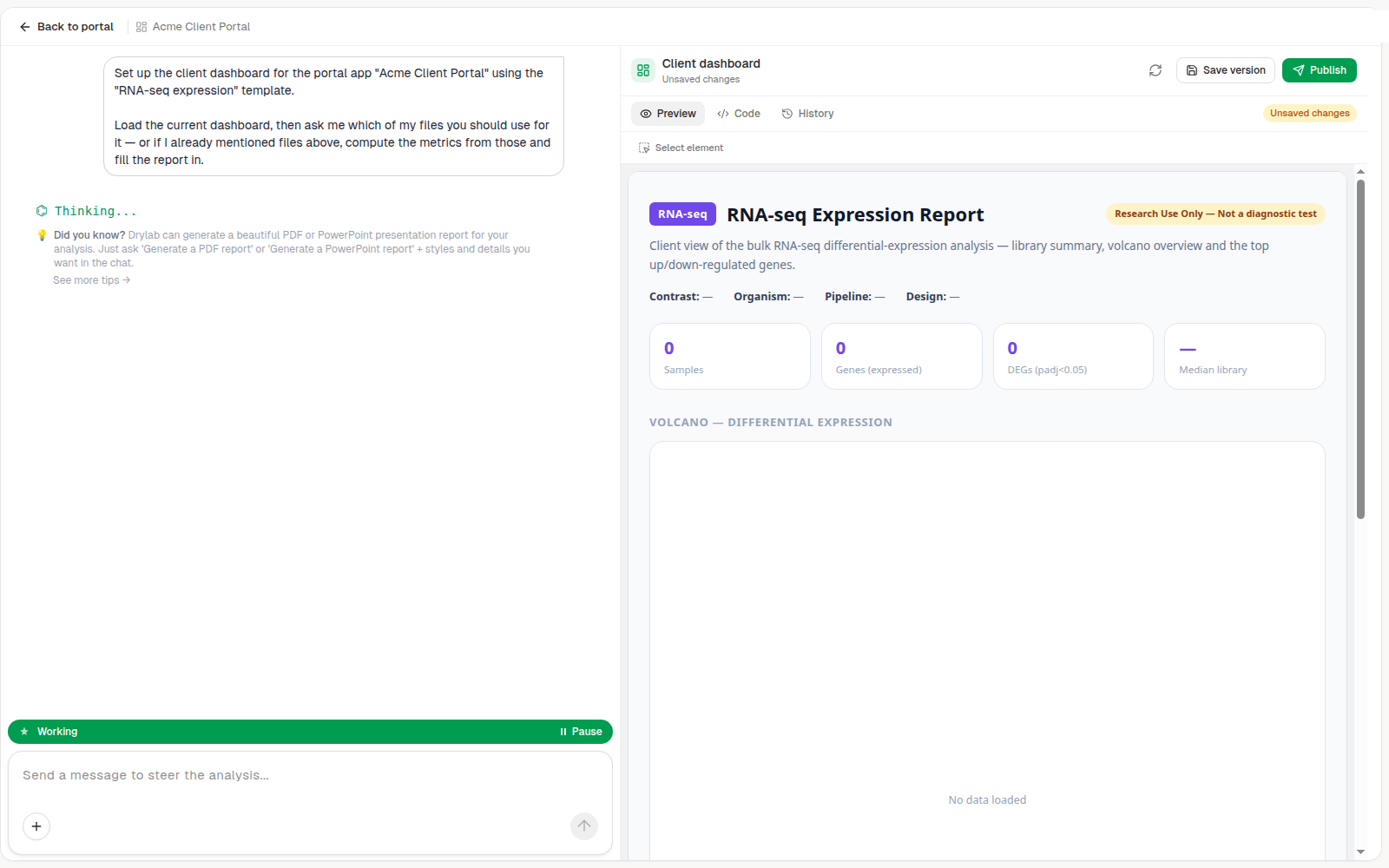
Task: Select the DEGs (padj<0.05) metric card
Action: pyautogui.click(x=1073, y=357)
